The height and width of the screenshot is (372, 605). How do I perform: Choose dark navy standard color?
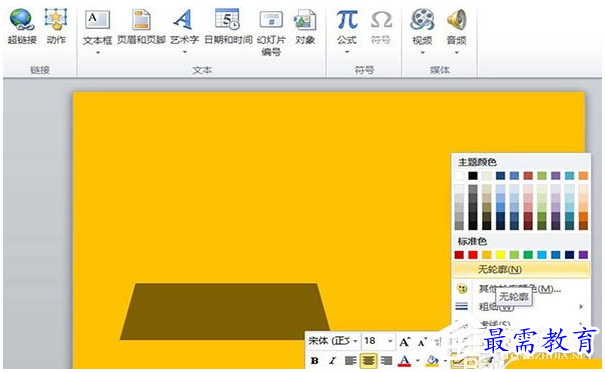pyautogui.click(x=570, y=255)
